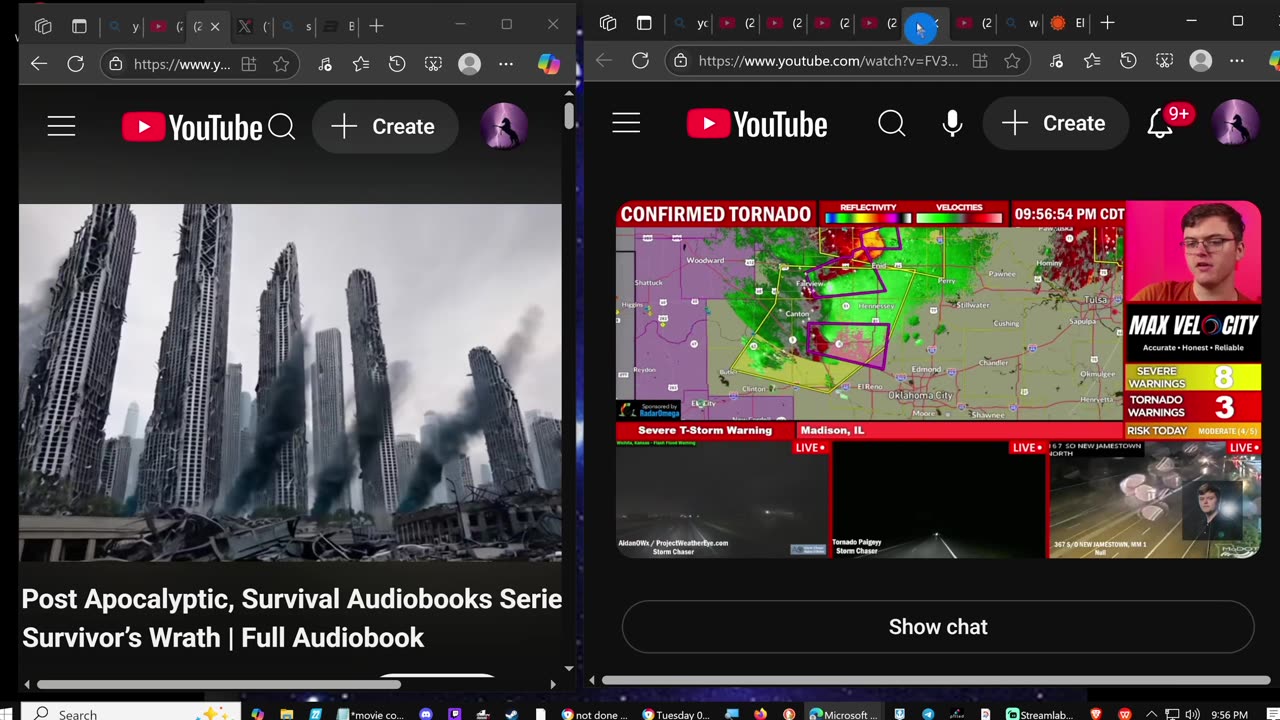Click the left window's vertical scrollbar thumb
The image size is (1280, 720).
coord(569,115)
